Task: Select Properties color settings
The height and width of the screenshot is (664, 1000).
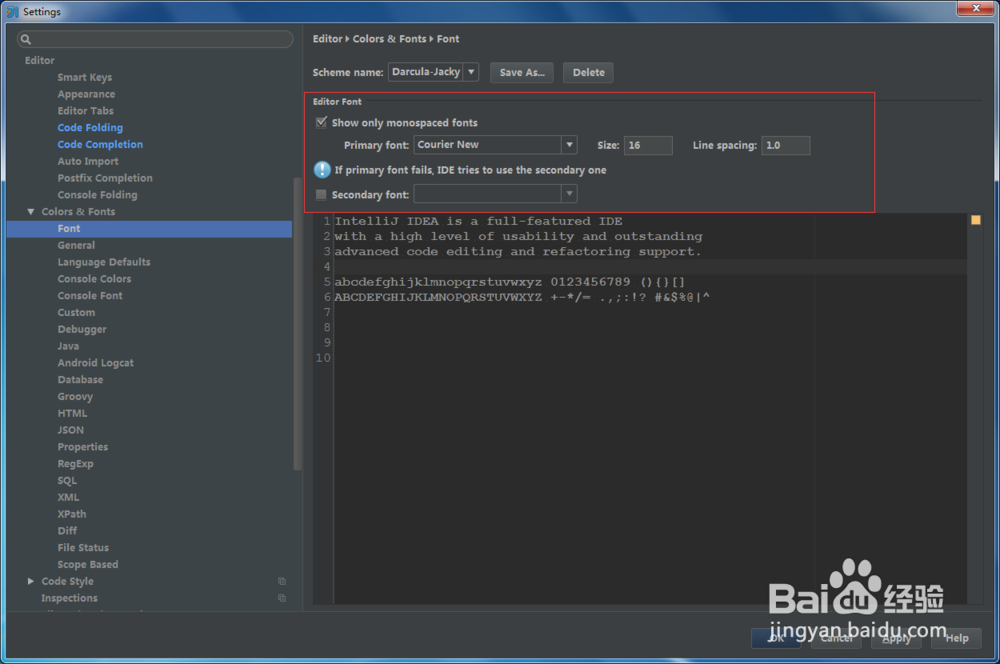Action: [x=82, y=446]
